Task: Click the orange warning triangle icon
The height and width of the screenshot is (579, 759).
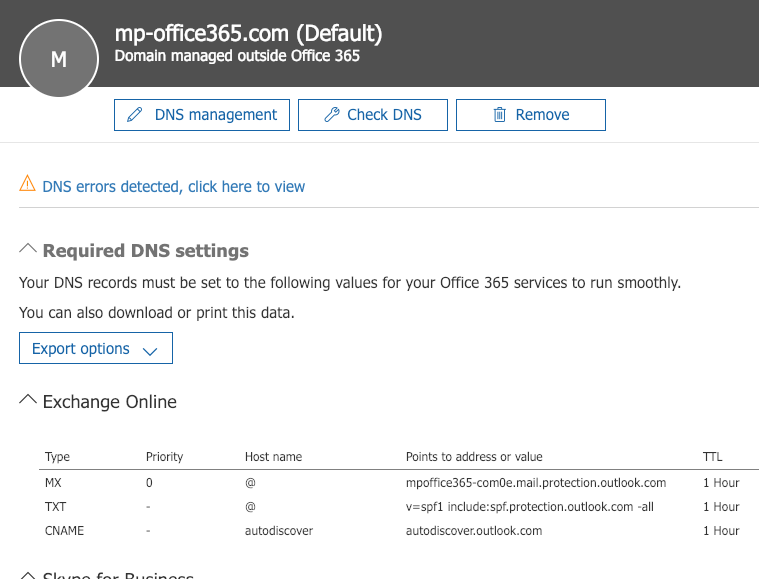Action: click(x=28, y=183)
